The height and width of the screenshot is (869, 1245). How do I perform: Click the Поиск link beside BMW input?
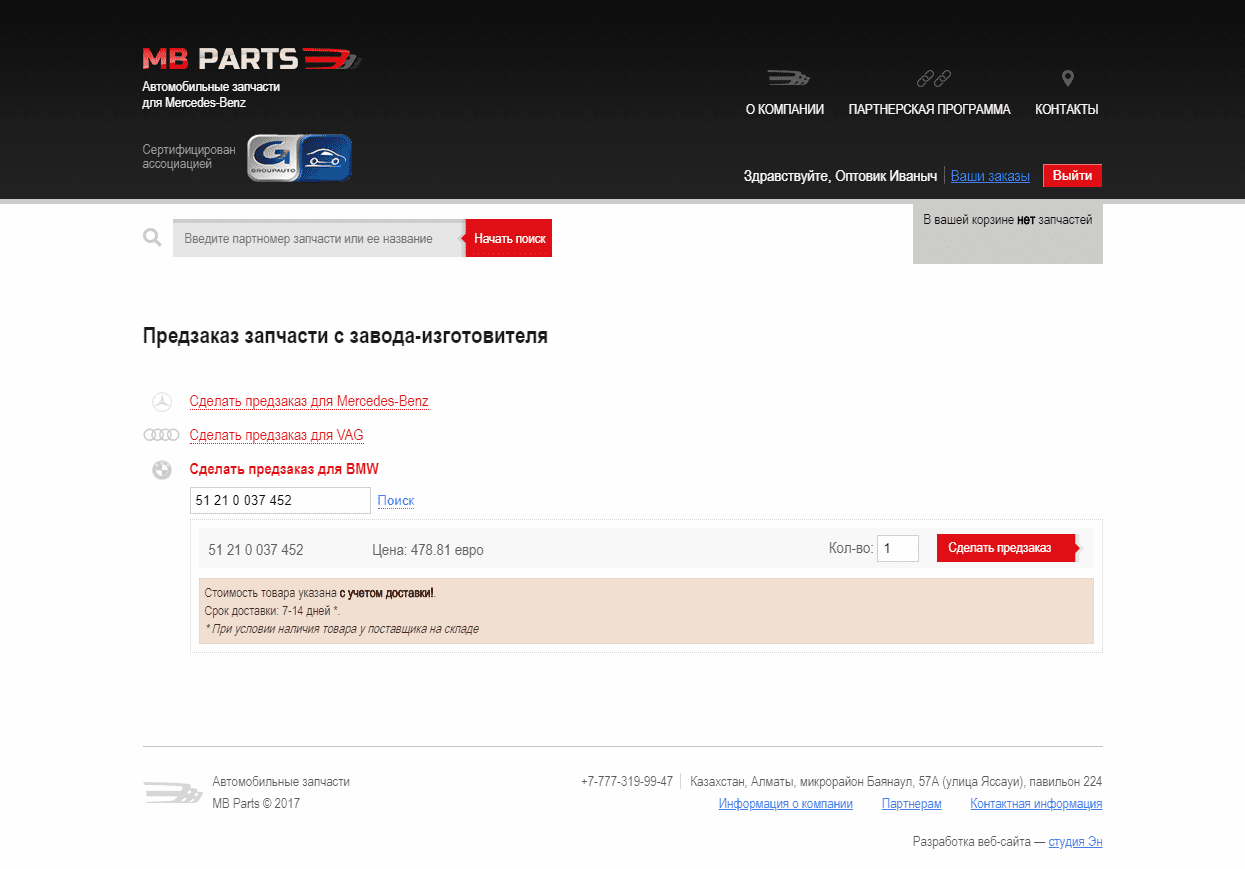(x=396, y=500)
